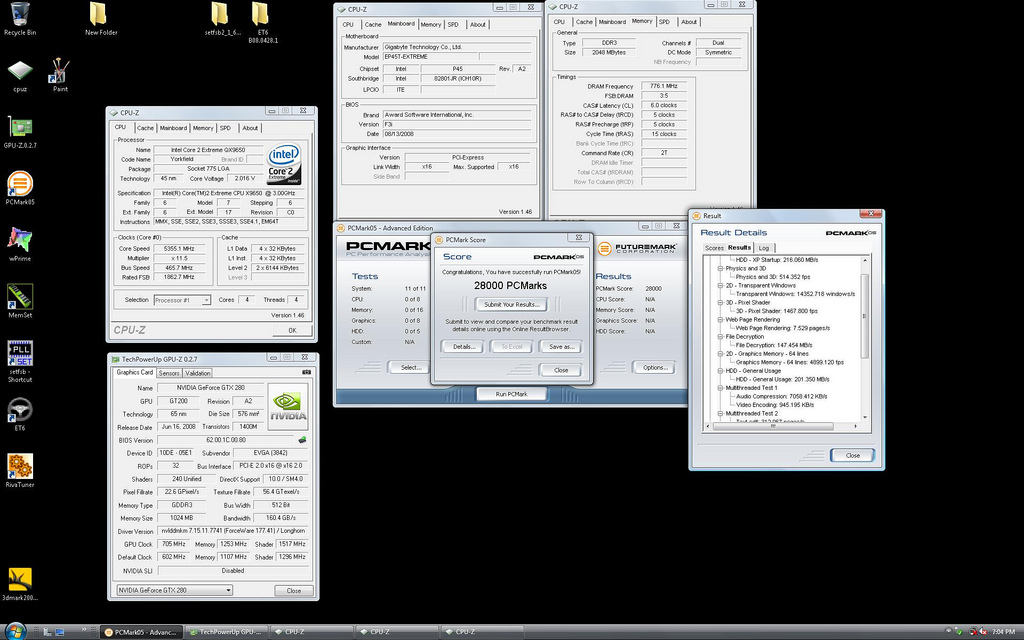Click the GPU-Z BIOS save icon
This screenshot has height=640, width=1024.
point(302,440)
